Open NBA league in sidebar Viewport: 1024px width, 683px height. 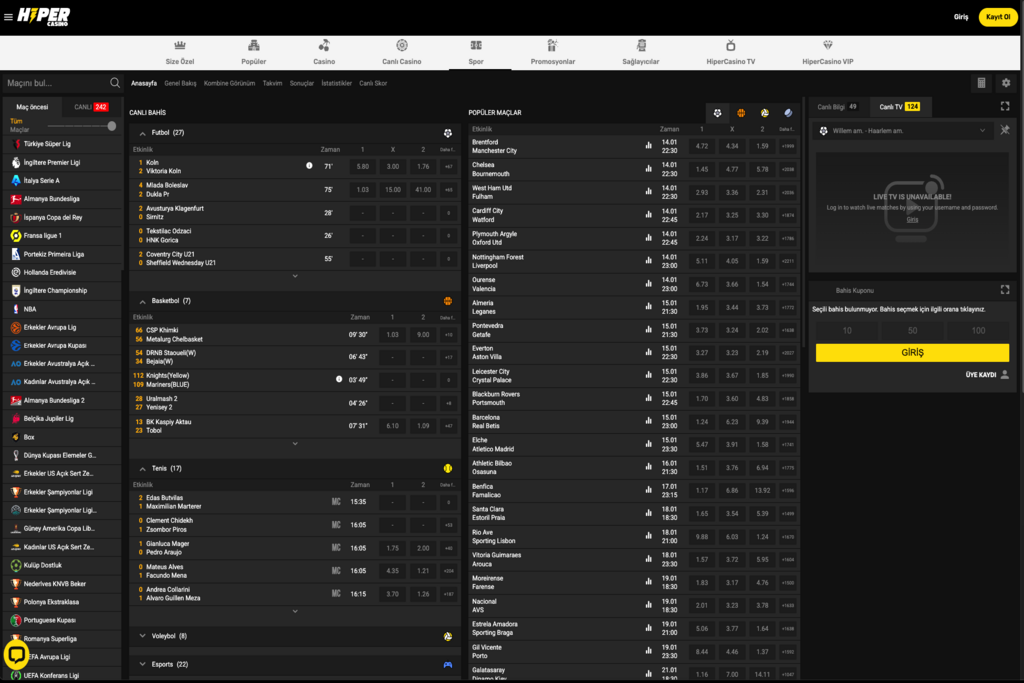click(62, 310)
